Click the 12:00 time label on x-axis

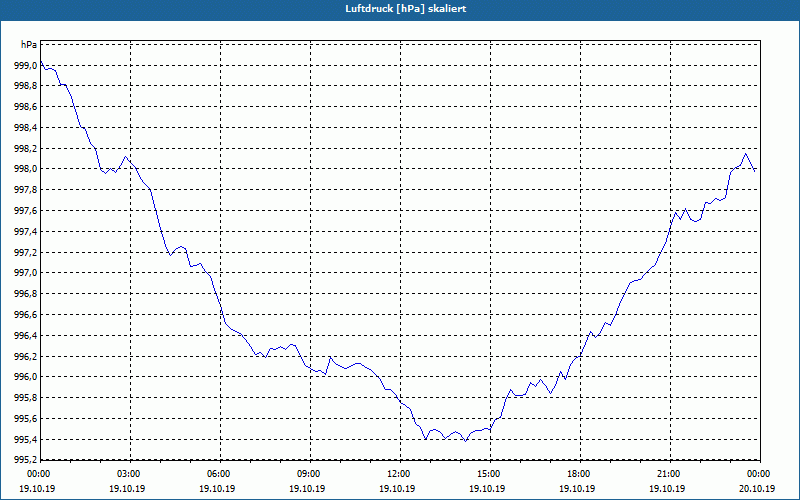(x=398, y=474)
